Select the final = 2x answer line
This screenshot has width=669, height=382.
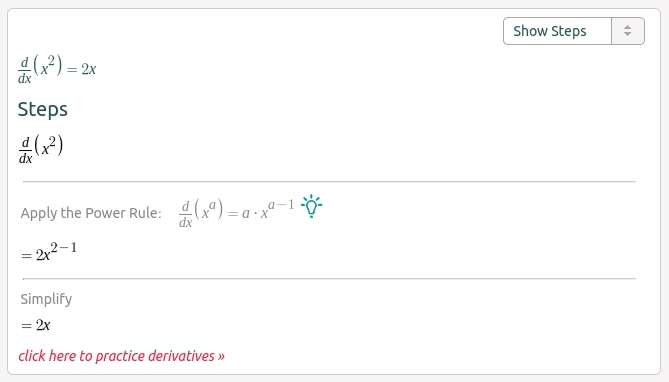pyautogui.click(x=36, y=325)
